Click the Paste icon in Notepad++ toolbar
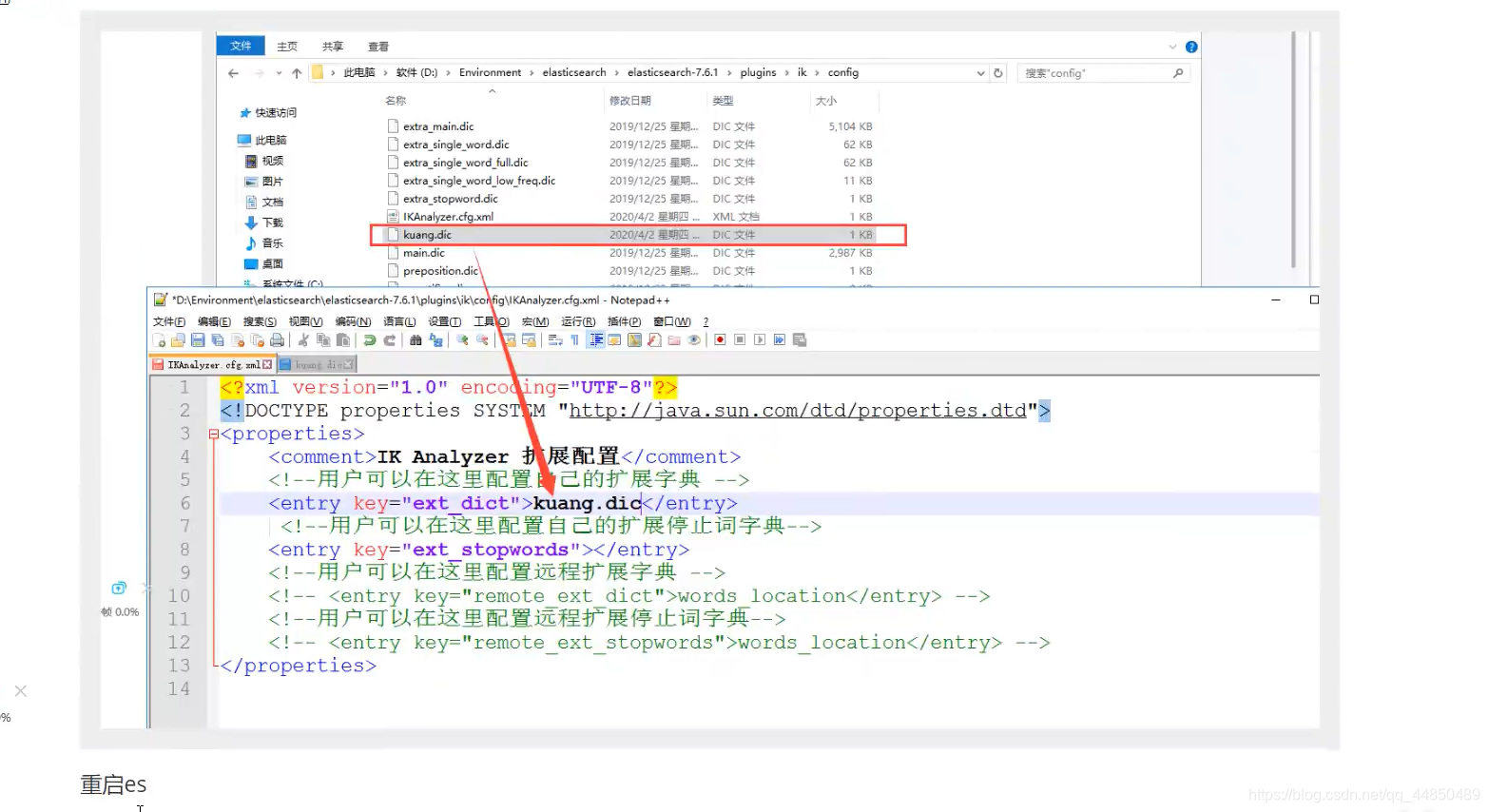 point(342,340)
